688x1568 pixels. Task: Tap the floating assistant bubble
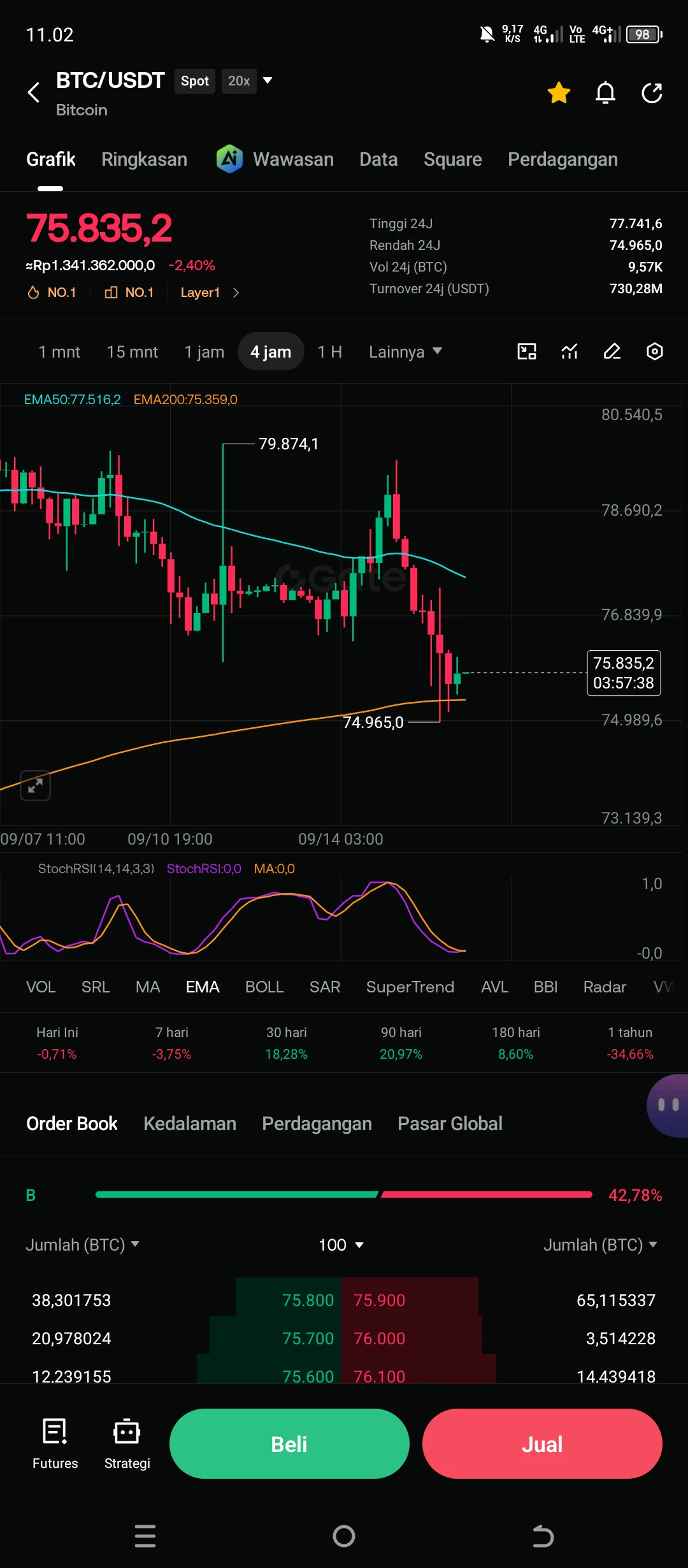pyautogui.click(x=668, y=1105)
